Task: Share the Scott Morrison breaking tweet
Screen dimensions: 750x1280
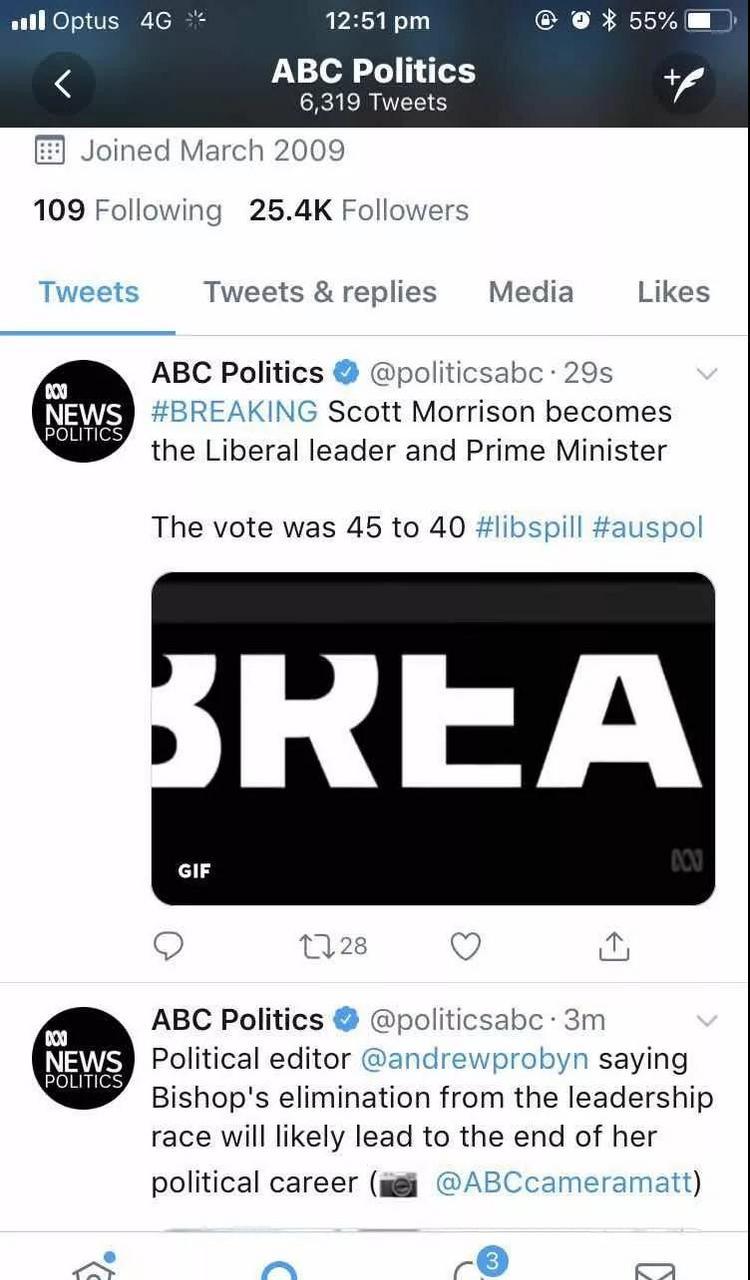Action: point(614,945)
